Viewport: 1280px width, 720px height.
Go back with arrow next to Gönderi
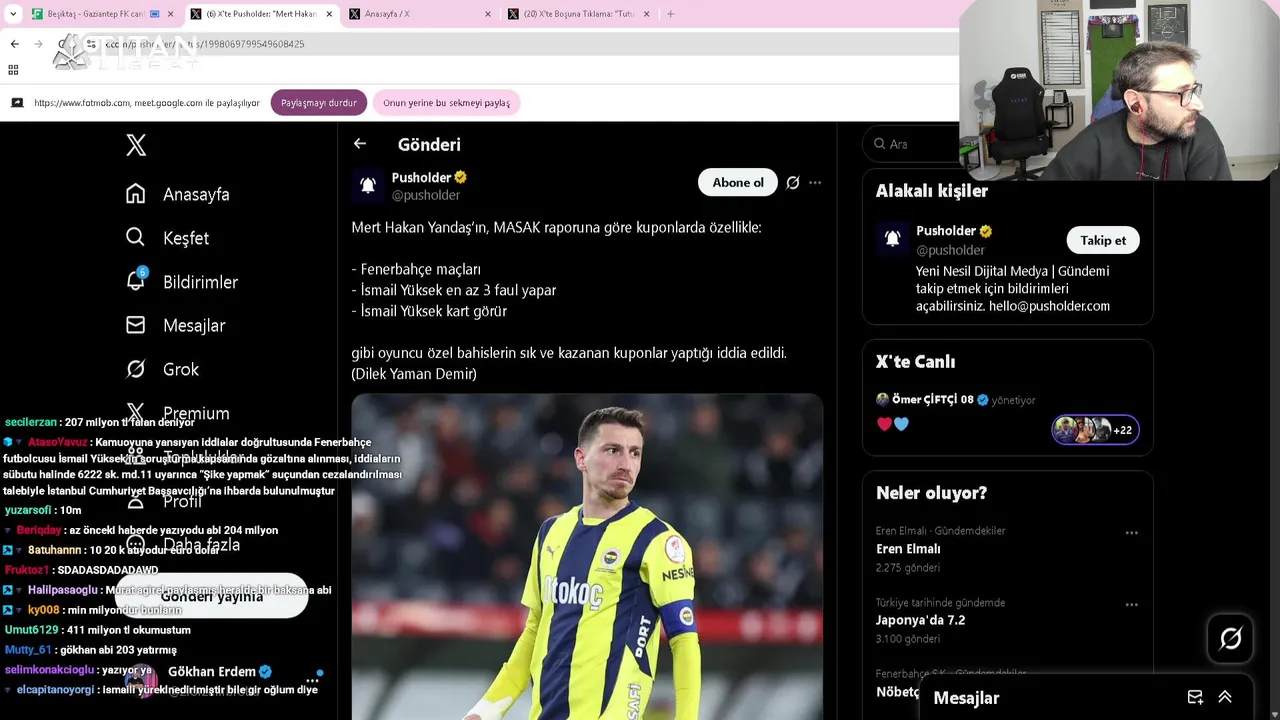pyautogui.click(x=360, y=144)
